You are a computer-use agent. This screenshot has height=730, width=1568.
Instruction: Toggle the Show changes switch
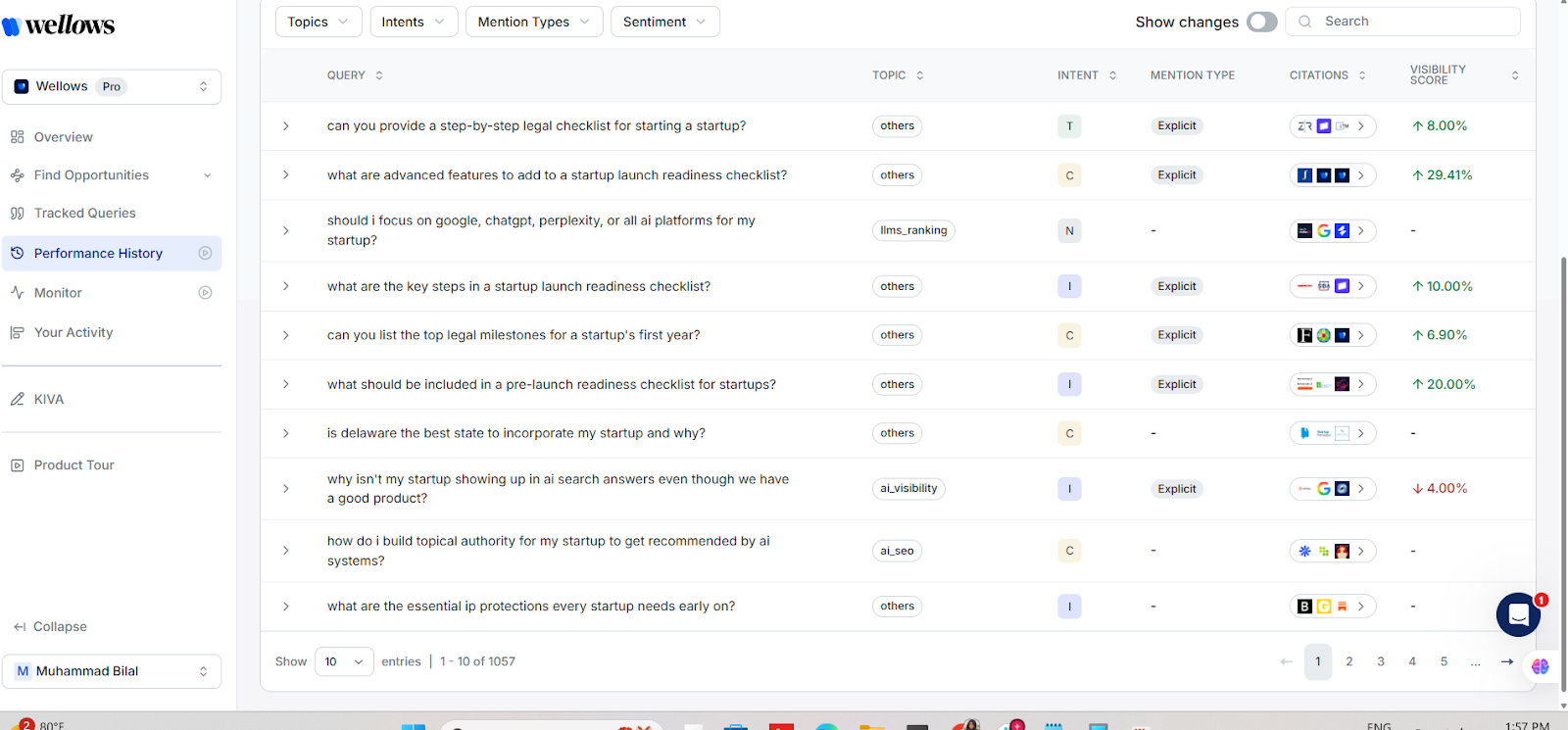coord(1261,22)
